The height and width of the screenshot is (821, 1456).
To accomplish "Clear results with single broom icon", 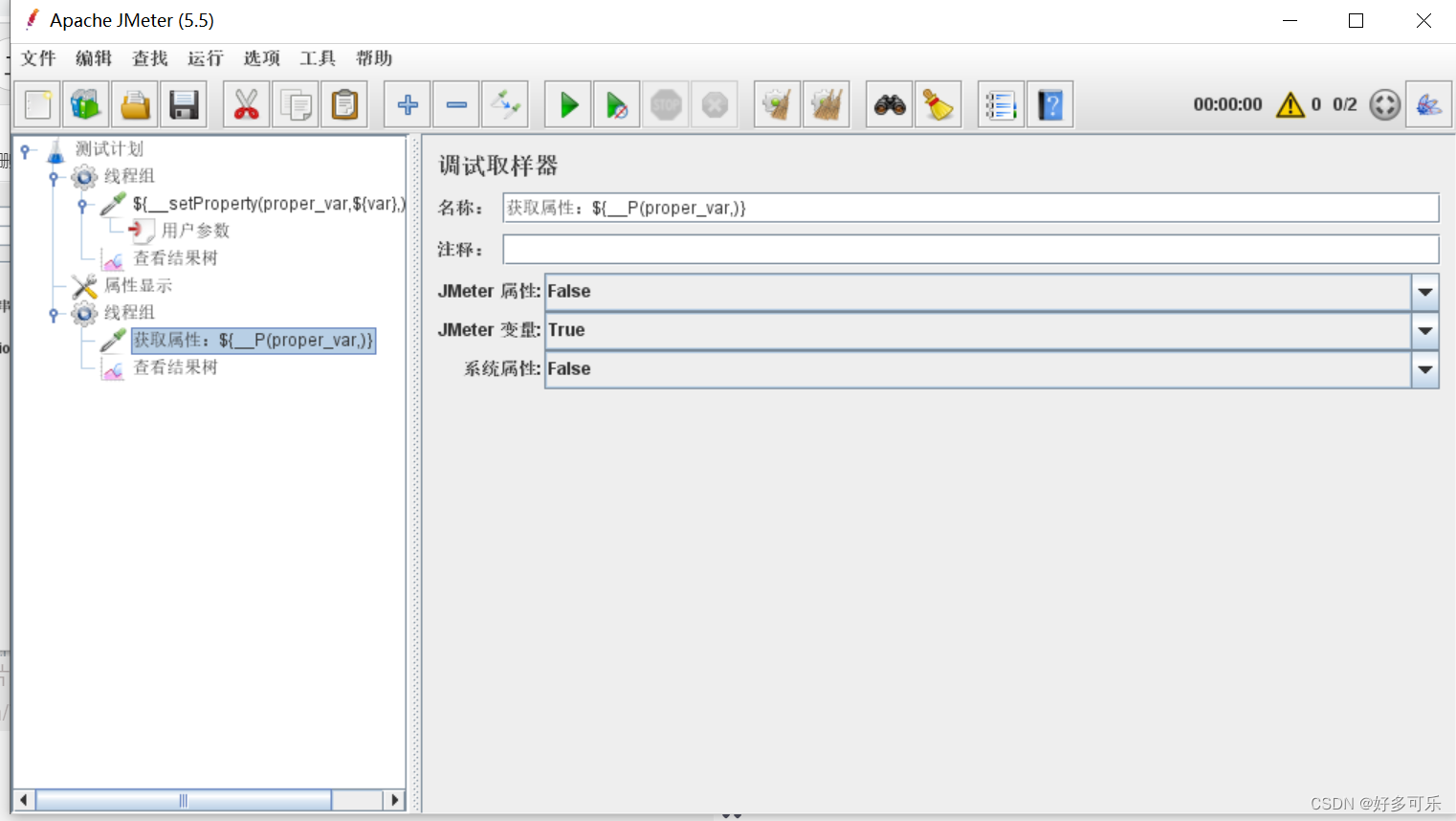I will (x=778, y=104).
